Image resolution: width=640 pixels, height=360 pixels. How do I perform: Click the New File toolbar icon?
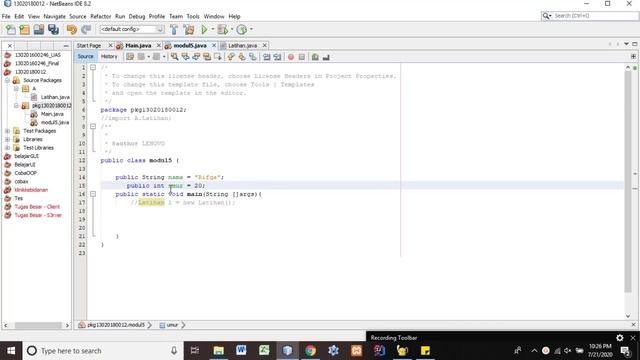pos(11,29)
